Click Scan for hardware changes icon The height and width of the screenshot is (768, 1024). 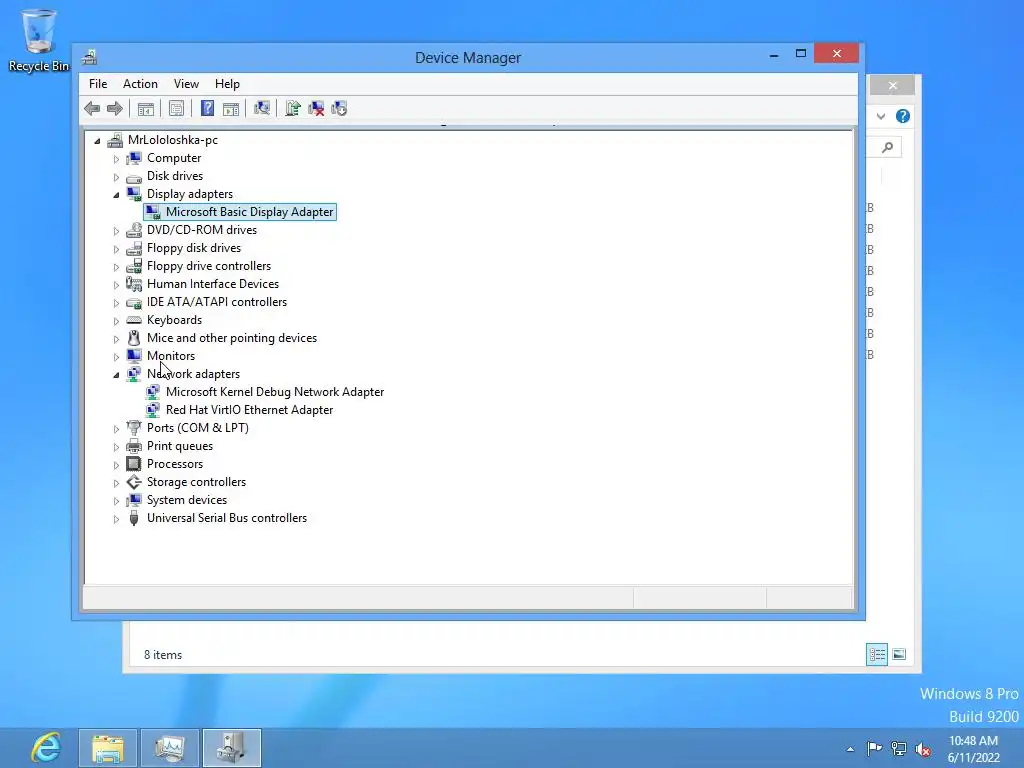click(x=262, y=108)
